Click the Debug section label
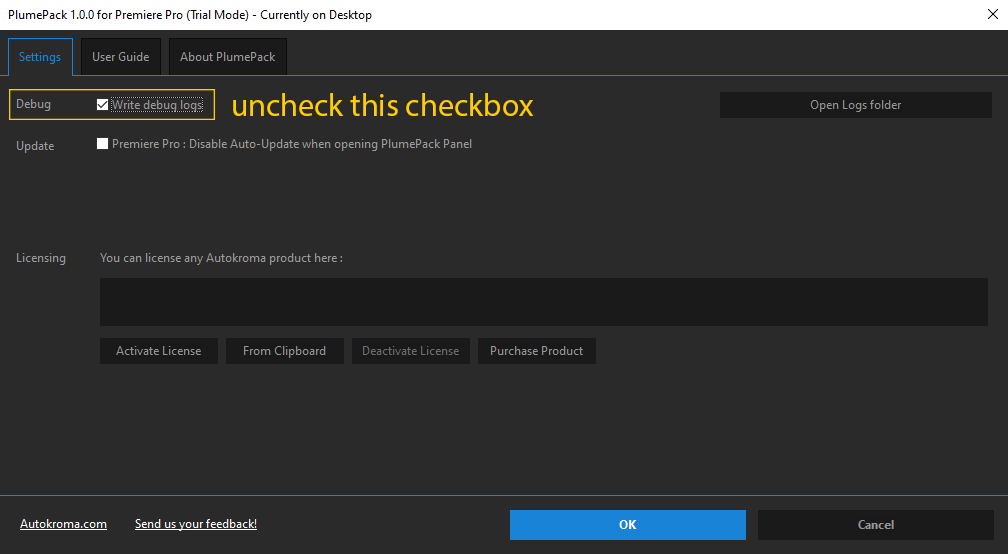The width and height of the screenshot is (1008, 554). [33, 104]
